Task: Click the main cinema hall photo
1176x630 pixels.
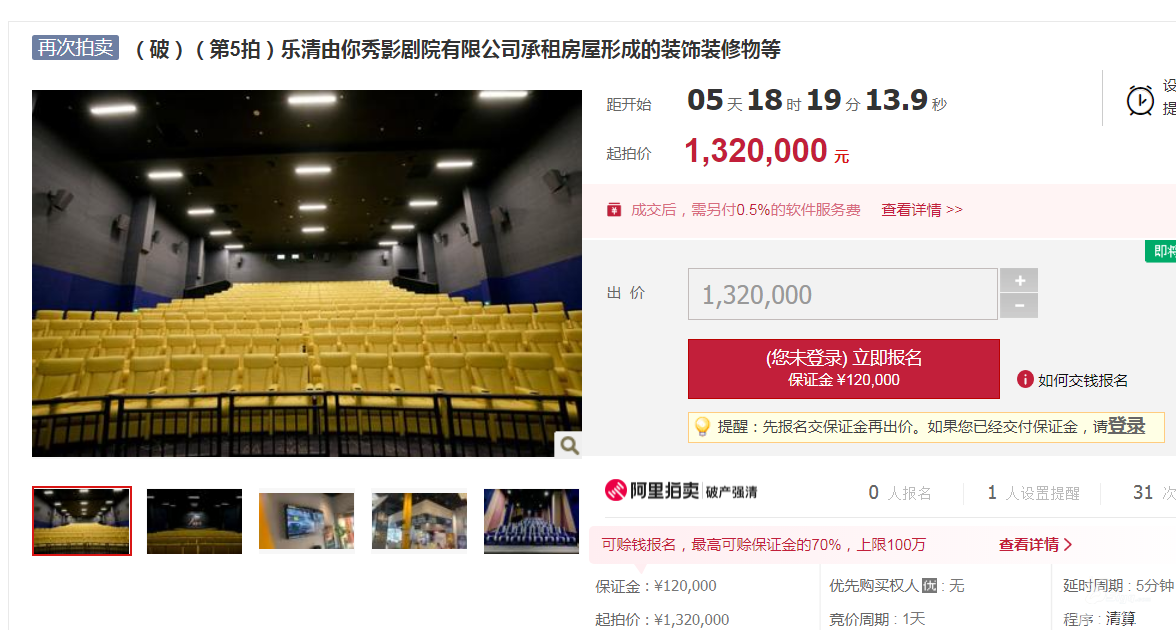Action: 307,273
